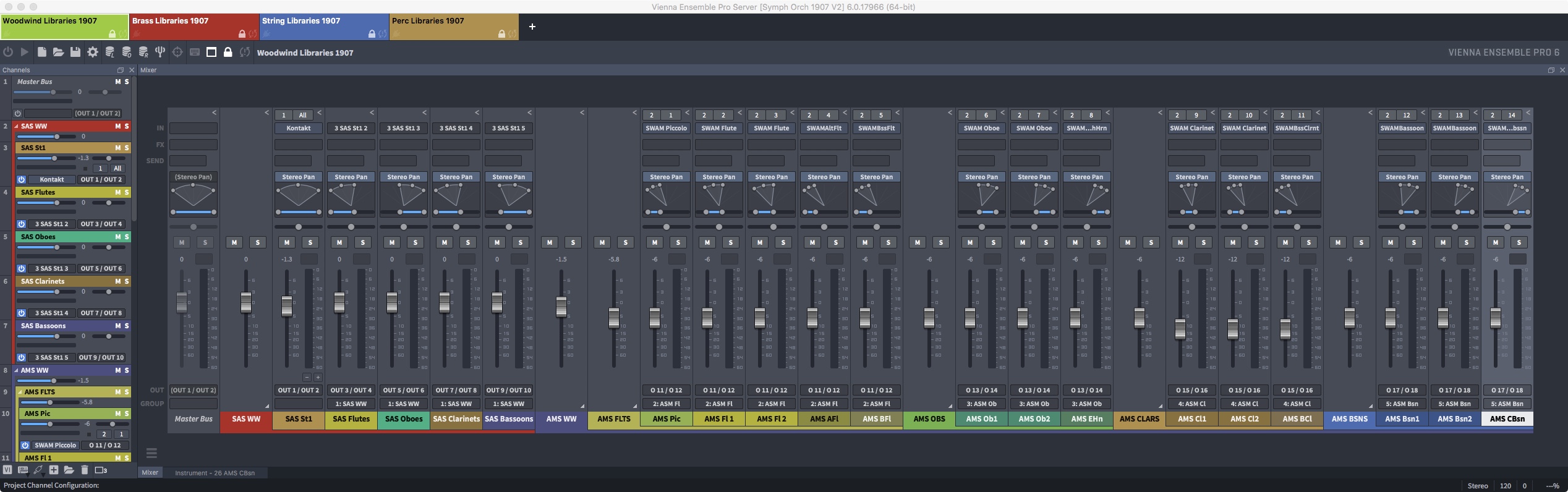Image resolution: width=1568 pixels, height=492 pixels.
Task: Adjust the AMS WW mixer volume fader
Action: point(561,307)
